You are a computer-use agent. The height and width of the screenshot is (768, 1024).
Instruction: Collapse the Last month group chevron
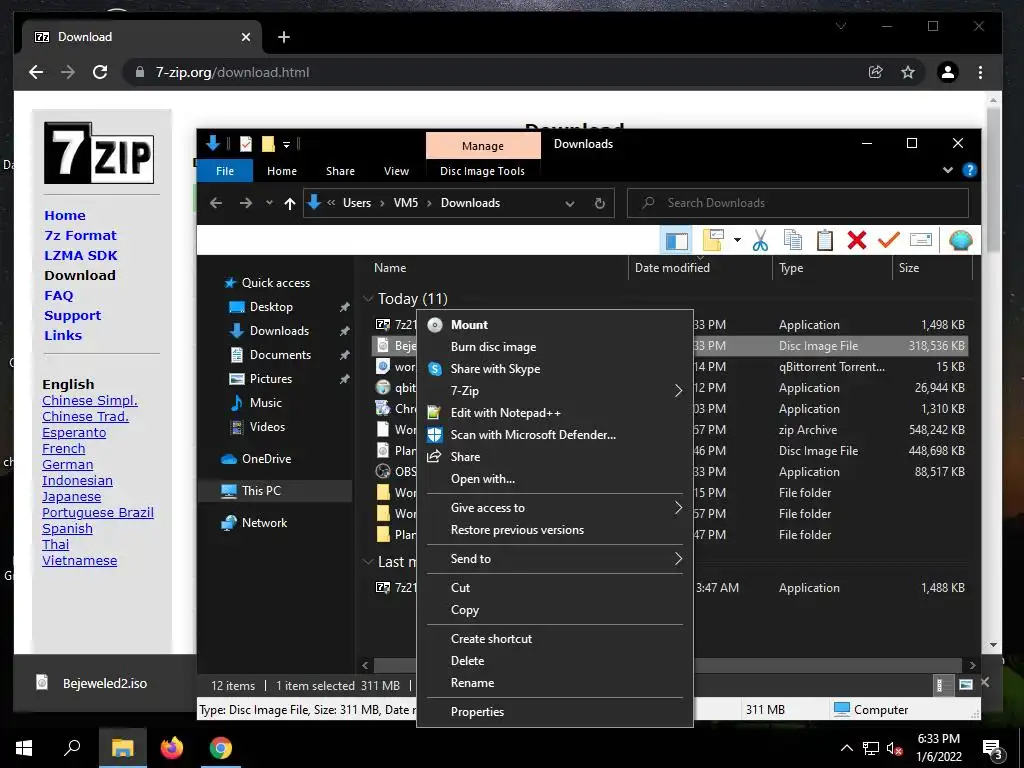pos(368,562)
